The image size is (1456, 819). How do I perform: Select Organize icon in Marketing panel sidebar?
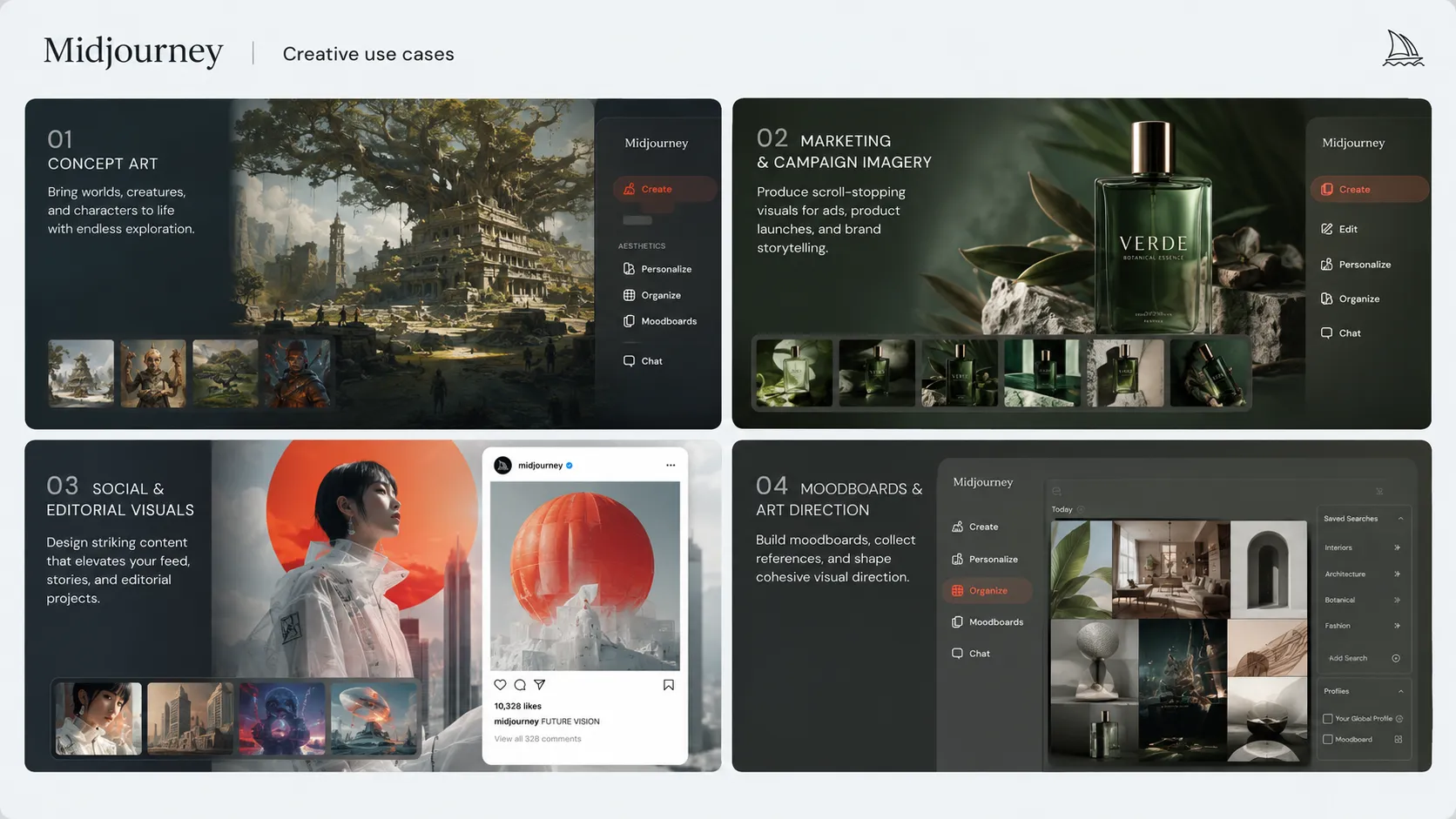click(1326, 299)
